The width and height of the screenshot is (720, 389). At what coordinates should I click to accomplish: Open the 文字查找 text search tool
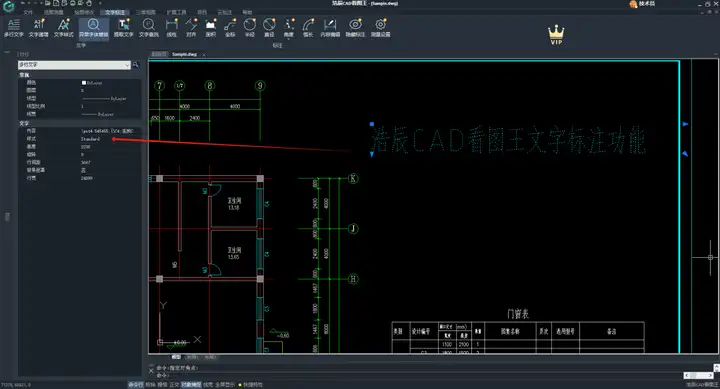coord(148,28)
